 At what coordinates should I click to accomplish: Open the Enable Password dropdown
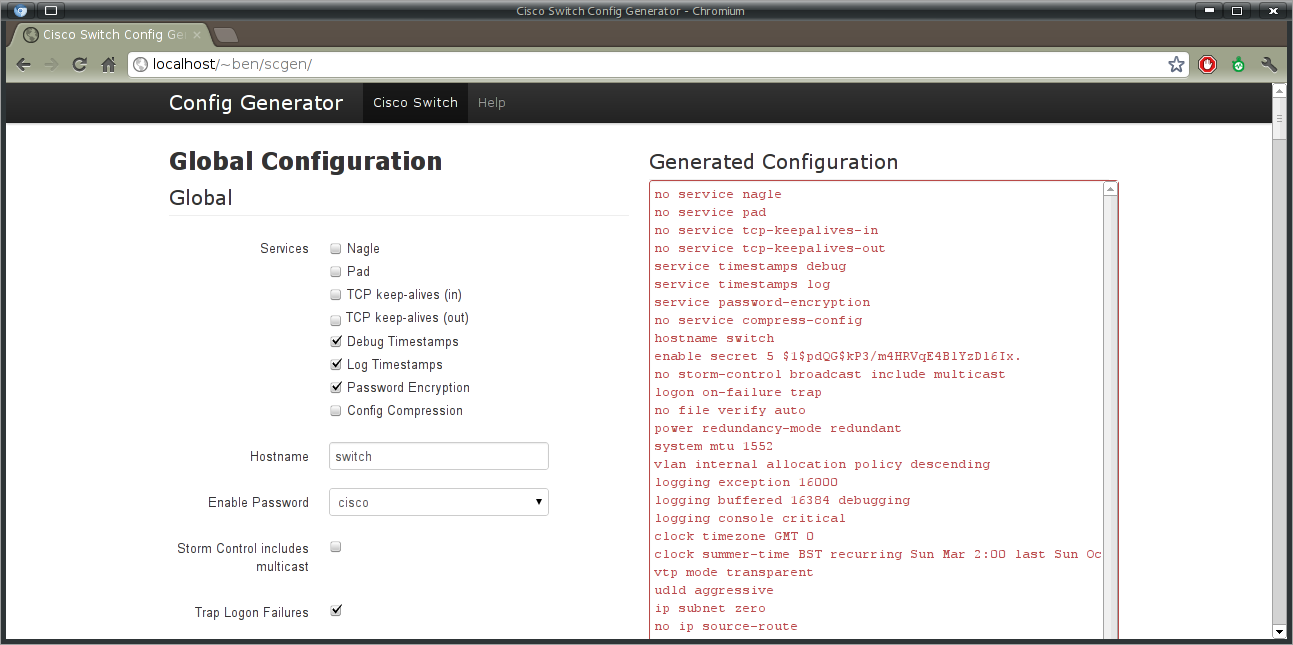click(x=438, y=502)
